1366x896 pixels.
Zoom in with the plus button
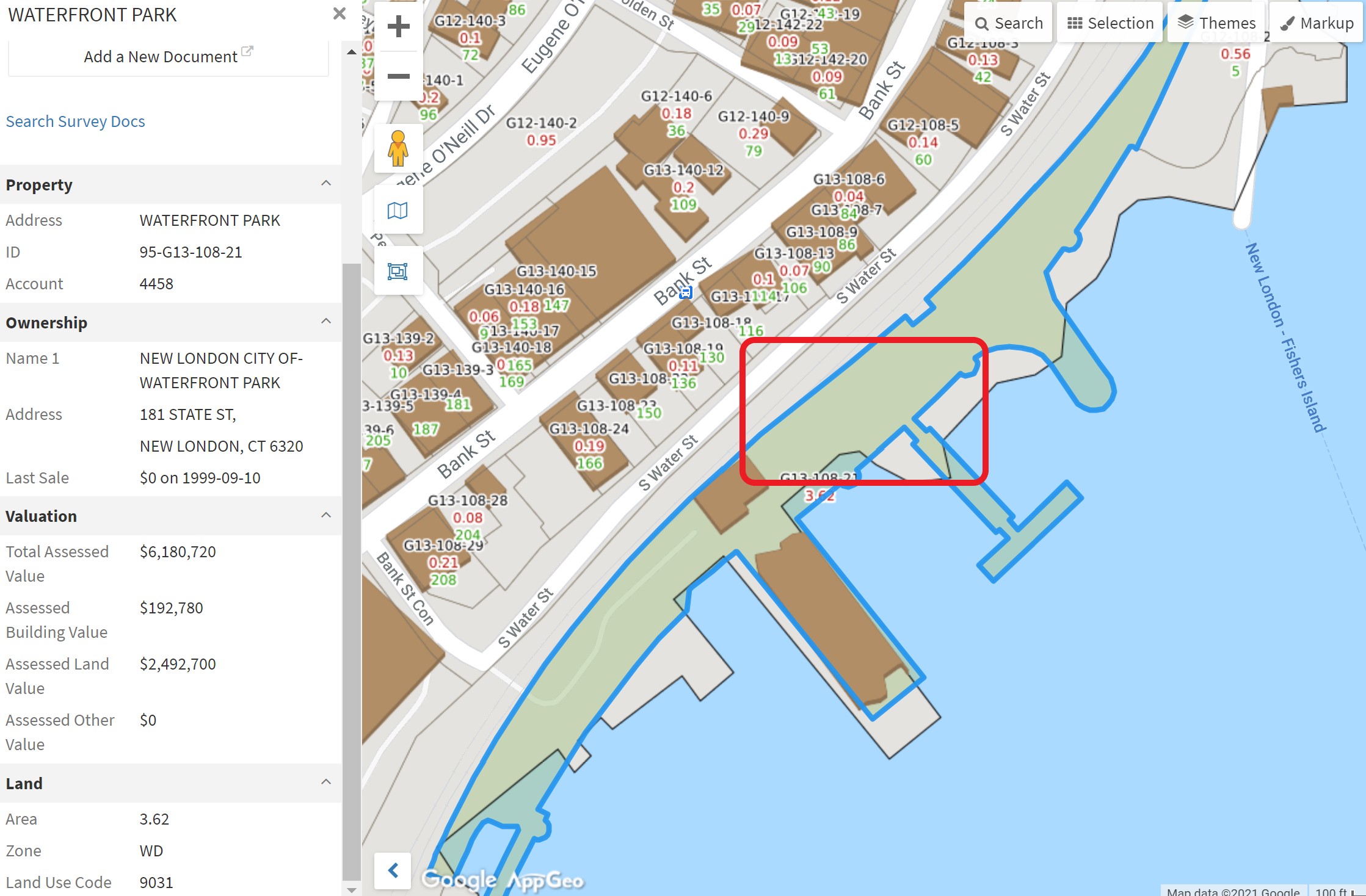[x=399, y=26]
